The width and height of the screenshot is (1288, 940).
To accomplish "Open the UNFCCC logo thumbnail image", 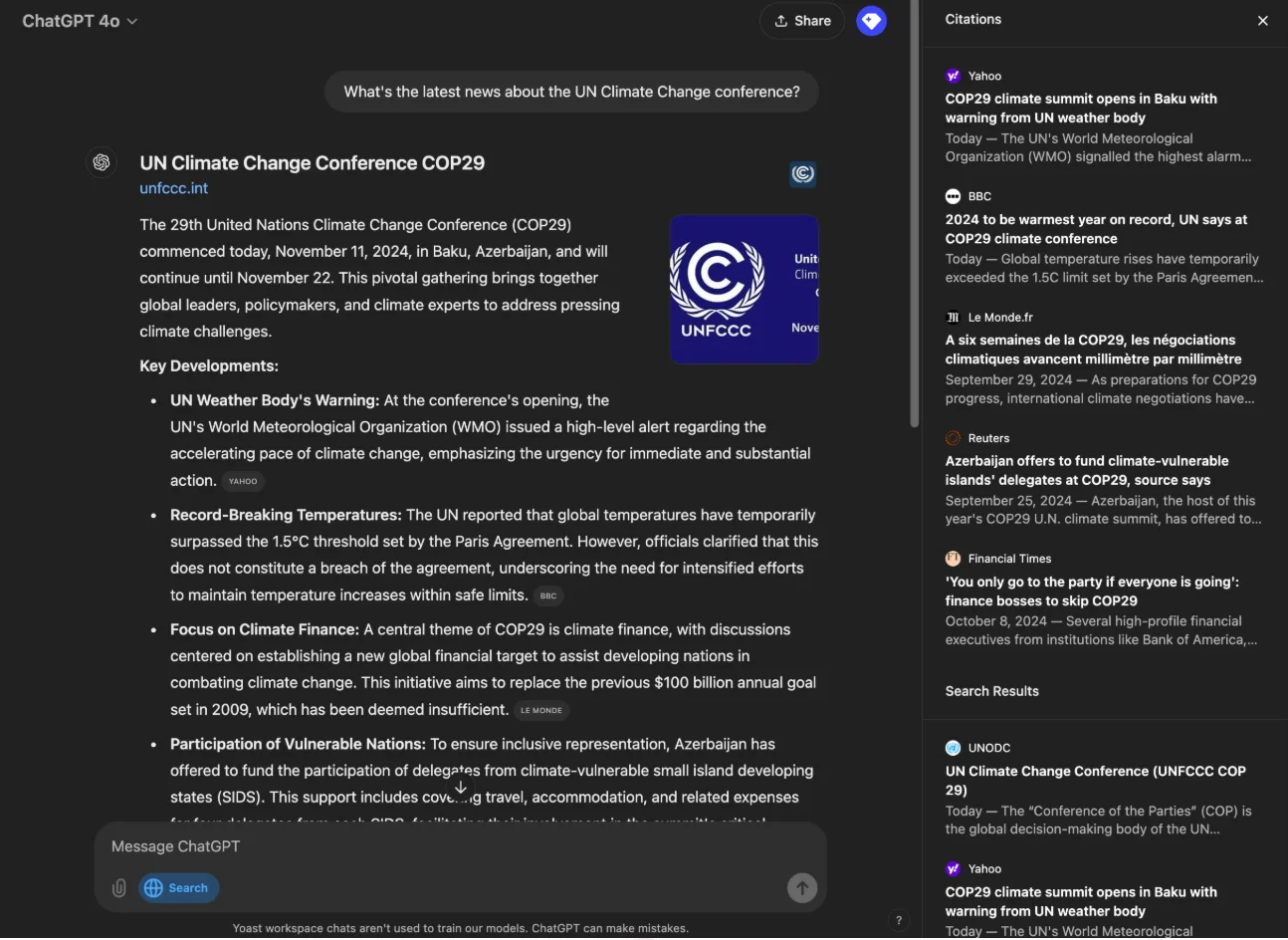I will click(744, 290).
